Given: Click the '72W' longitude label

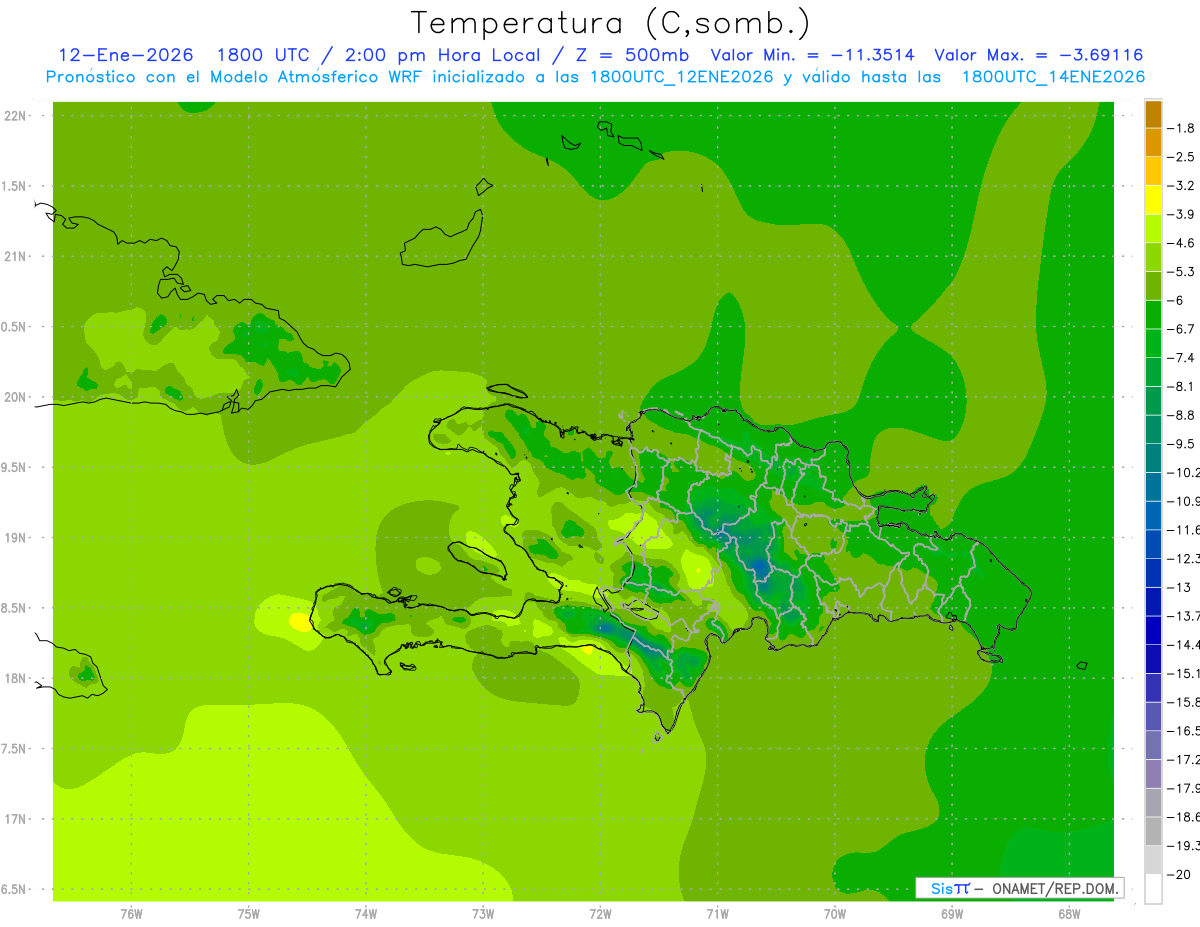Looking at the screenshot, I should pyautogui.click(x=600, y=913).
